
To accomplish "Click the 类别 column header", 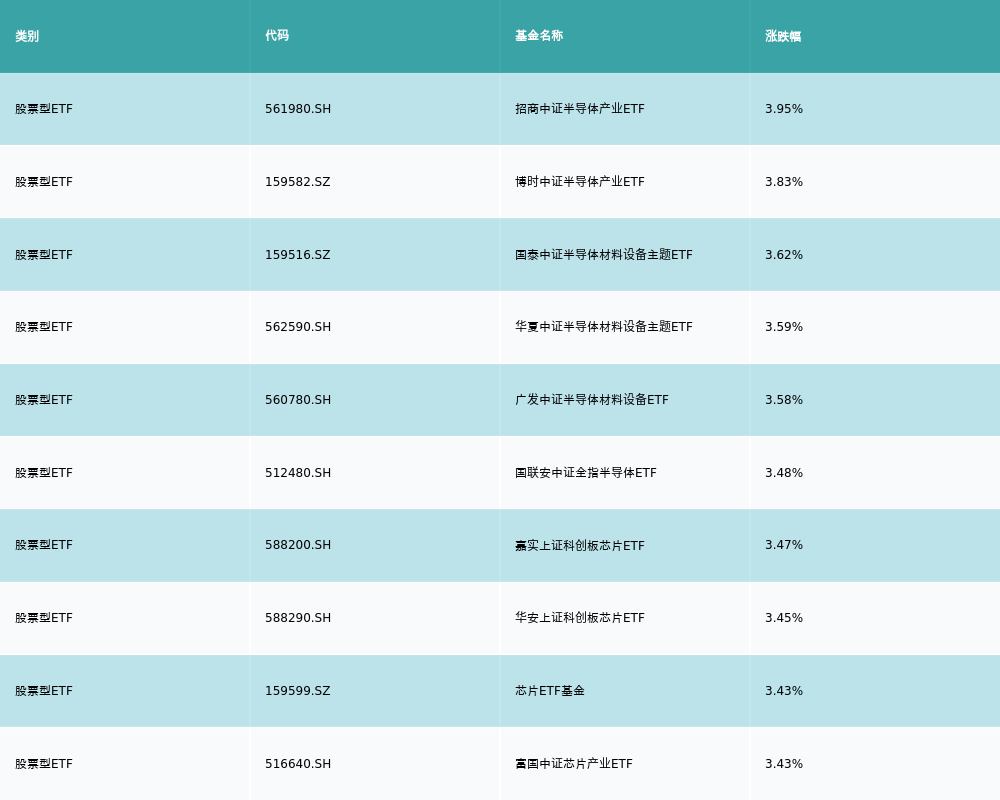I will (27, 36).
